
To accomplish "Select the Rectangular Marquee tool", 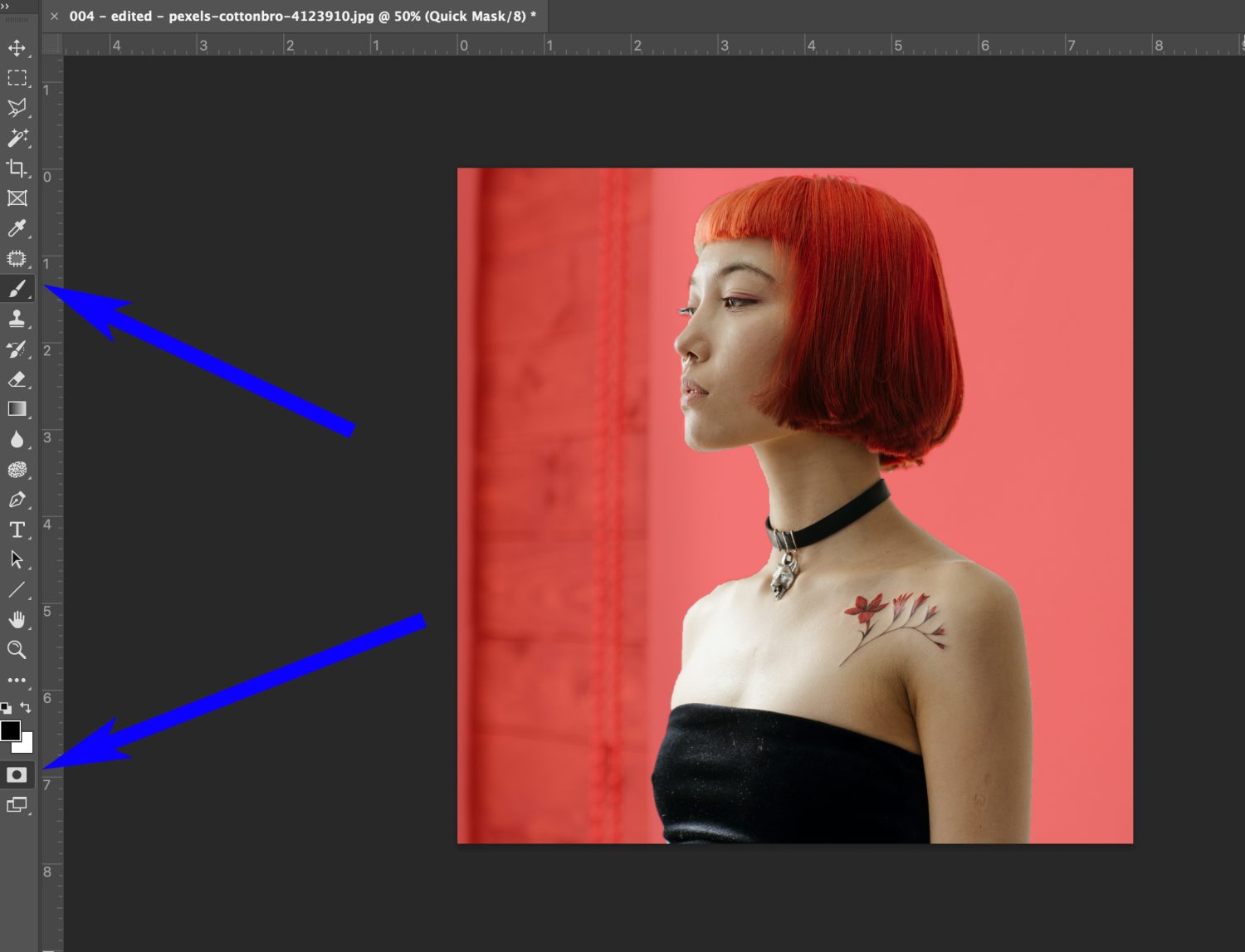I will pos(17,78).
